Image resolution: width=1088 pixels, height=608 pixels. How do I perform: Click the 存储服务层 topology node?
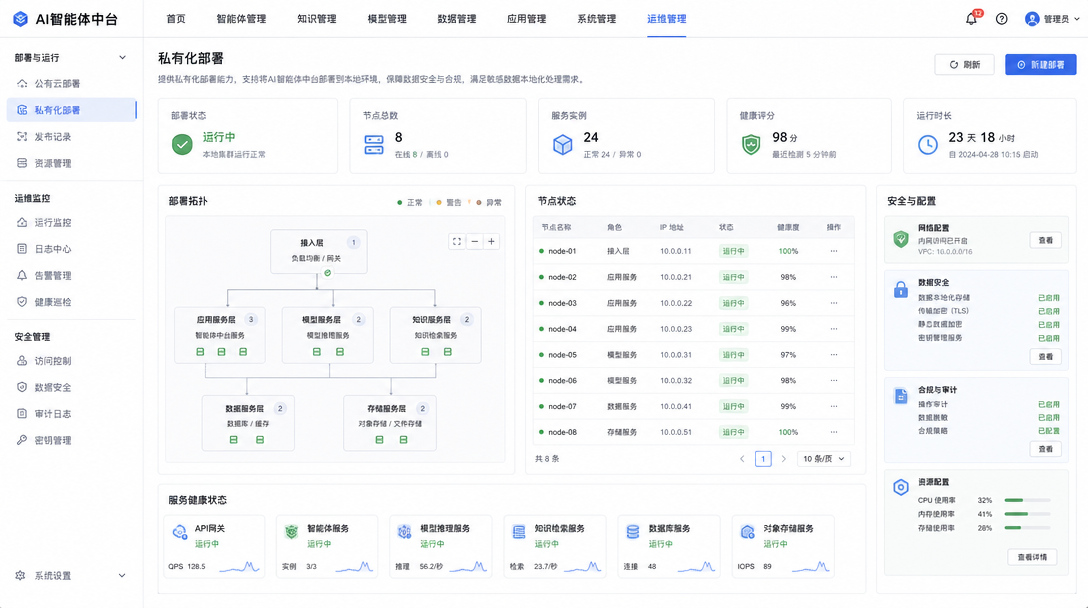[x=390, y=423]
